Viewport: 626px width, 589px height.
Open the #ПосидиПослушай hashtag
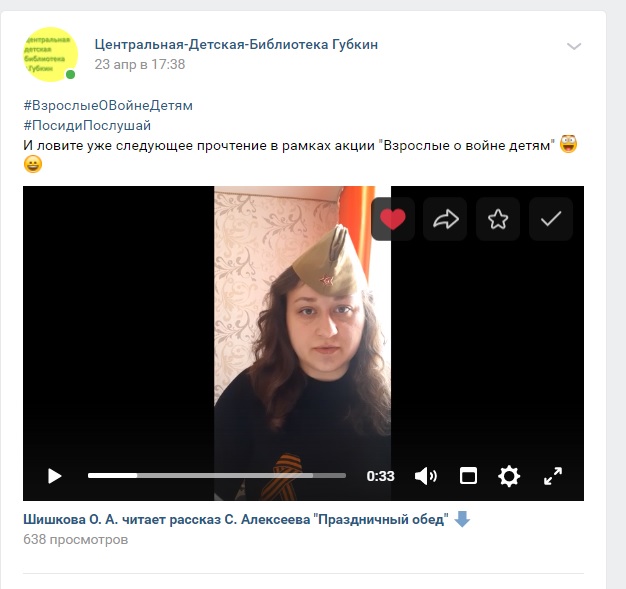[87, 125]
